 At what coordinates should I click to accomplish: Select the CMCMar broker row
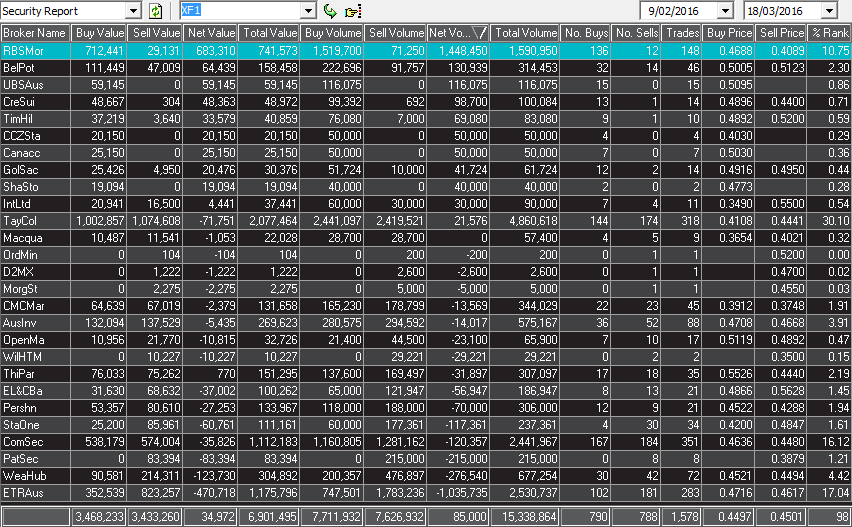click(x=426, y=306)
